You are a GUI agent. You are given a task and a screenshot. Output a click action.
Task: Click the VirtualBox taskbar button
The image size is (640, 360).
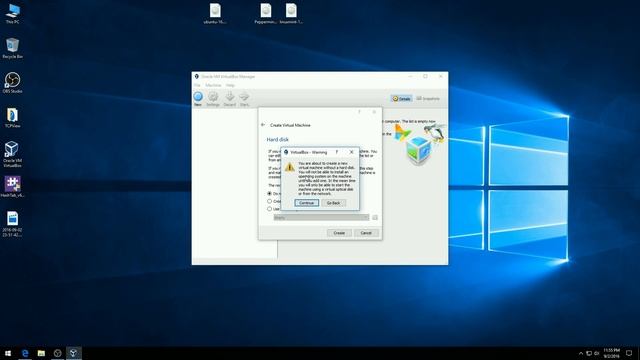pos(73,353)
